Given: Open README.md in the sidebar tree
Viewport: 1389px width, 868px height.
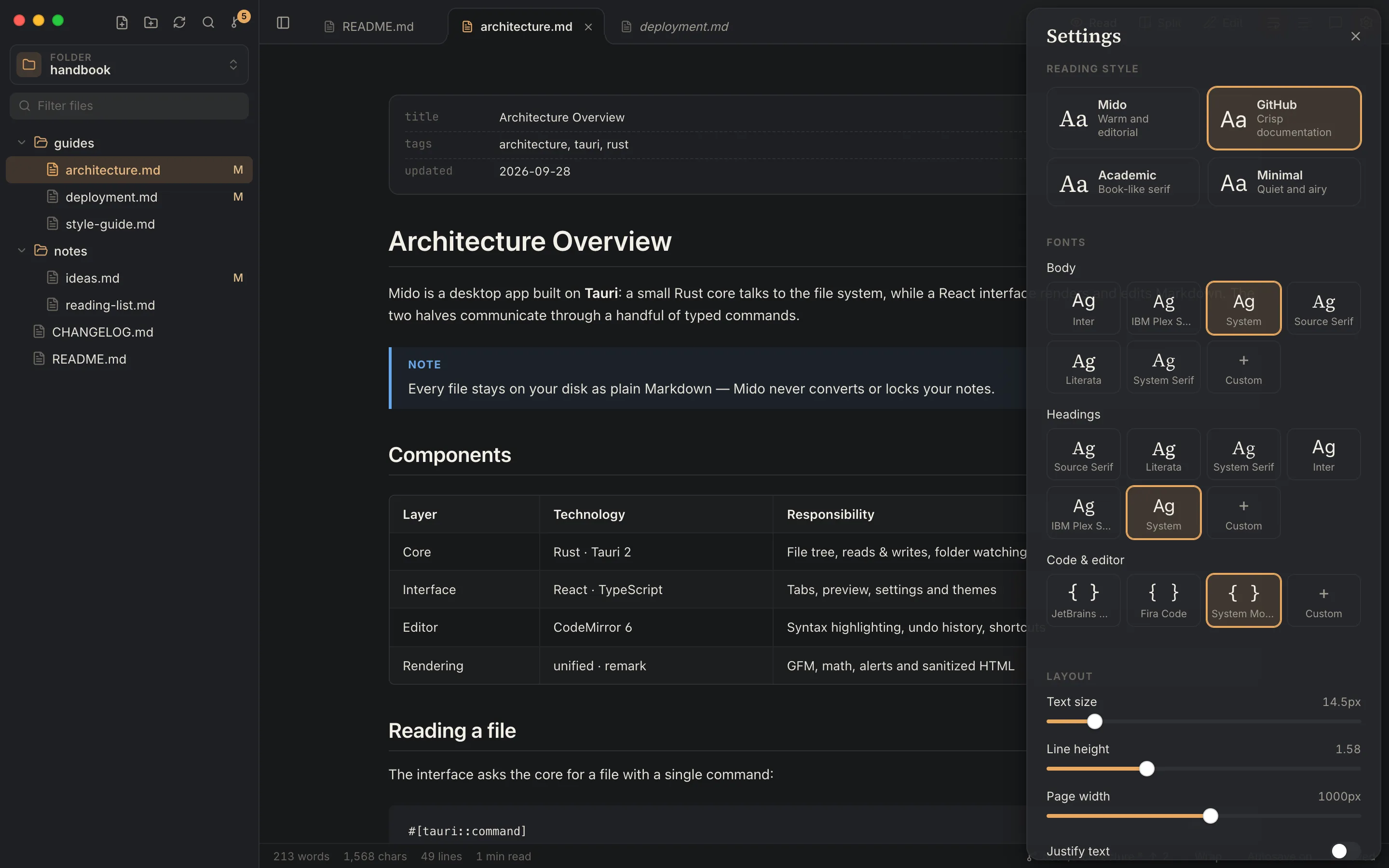Looking at the screenshot, I should pyautogui.click(x=129, y=359).
